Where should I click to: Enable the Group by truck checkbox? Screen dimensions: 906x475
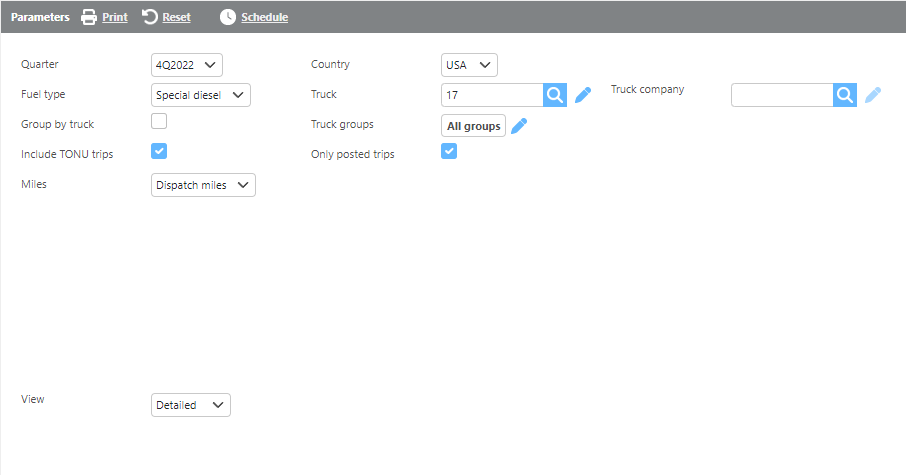[x=159, y=122]
